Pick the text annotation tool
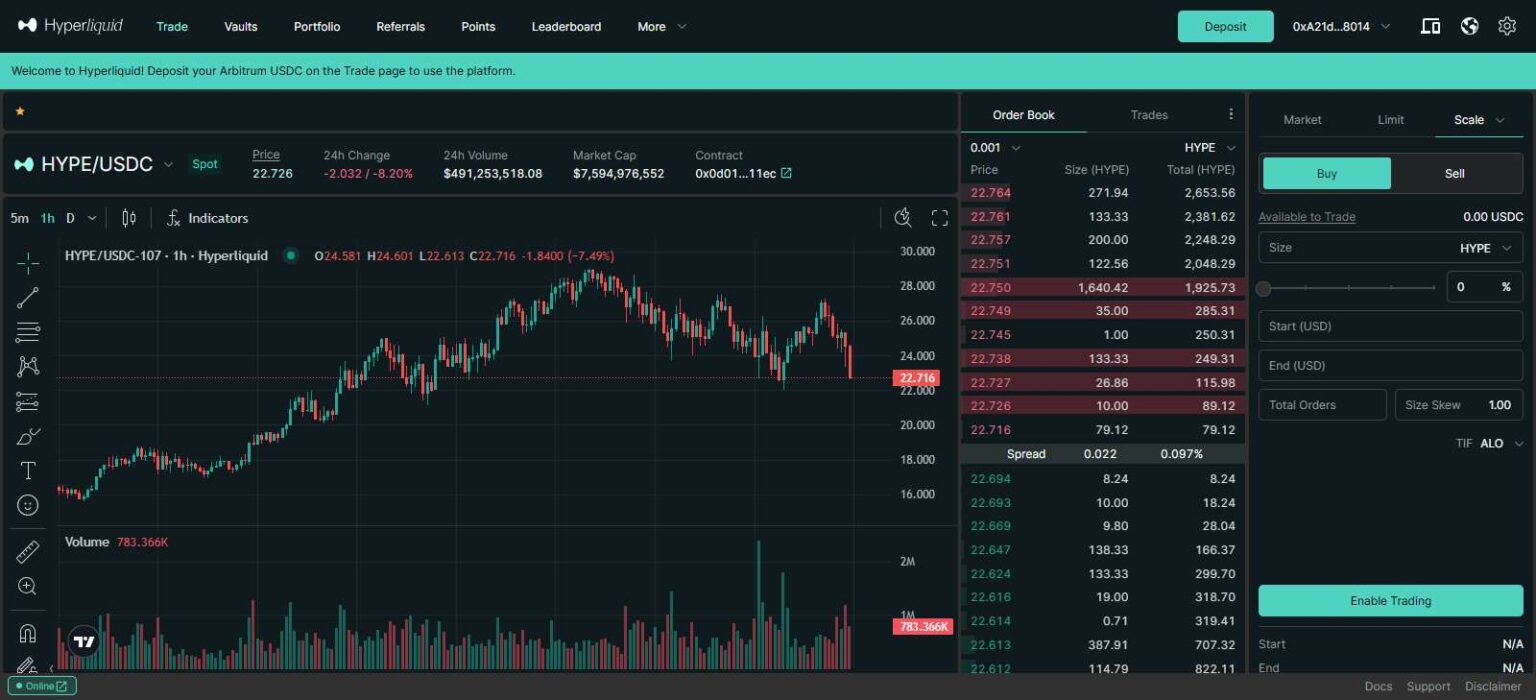 (x=28, y=471)
